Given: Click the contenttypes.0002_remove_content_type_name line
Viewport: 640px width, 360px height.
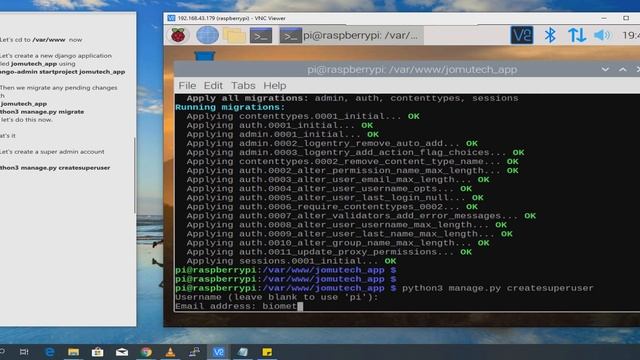Looking at the screenshot, I should tap(352, 161).
